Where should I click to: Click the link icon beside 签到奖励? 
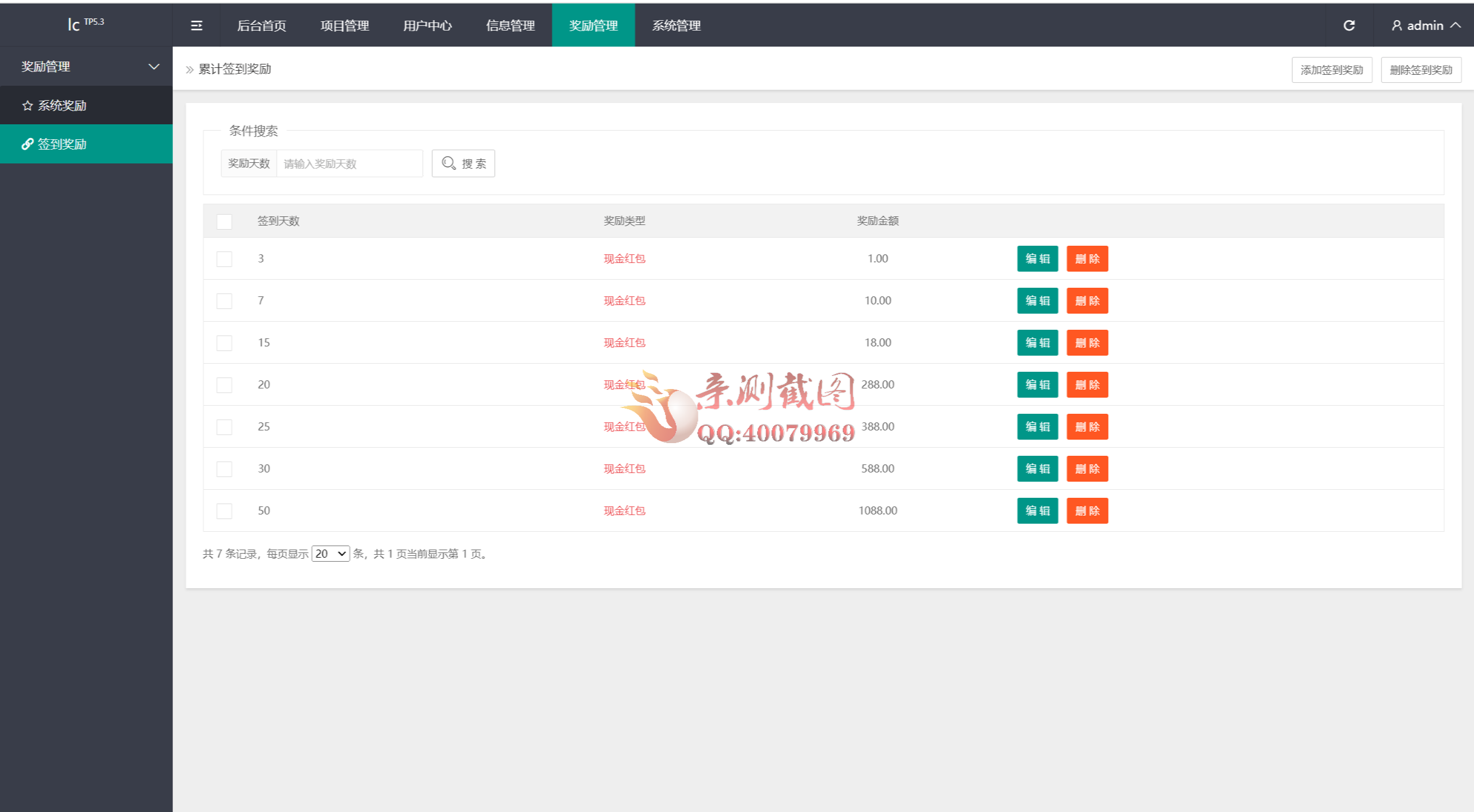27,144
